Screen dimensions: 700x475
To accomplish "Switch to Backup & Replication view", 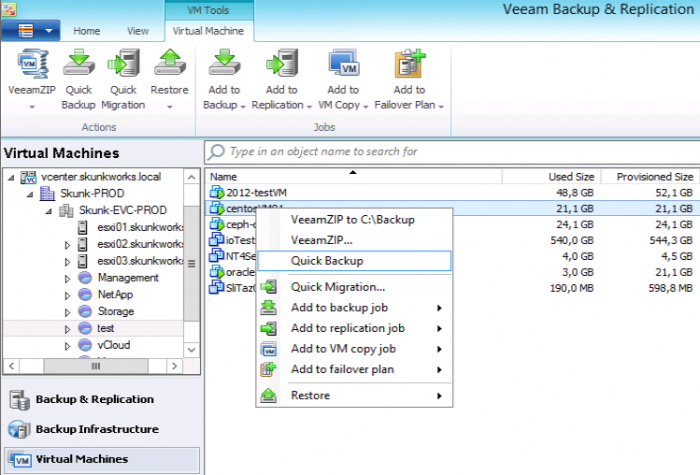I will click(x=102, y=399).
